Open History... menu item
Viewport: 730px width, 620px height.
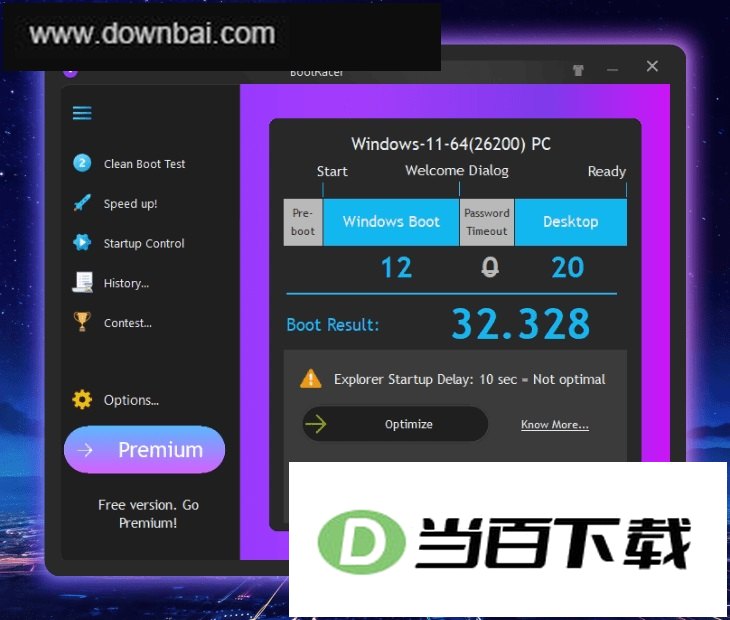click(126, 283)
